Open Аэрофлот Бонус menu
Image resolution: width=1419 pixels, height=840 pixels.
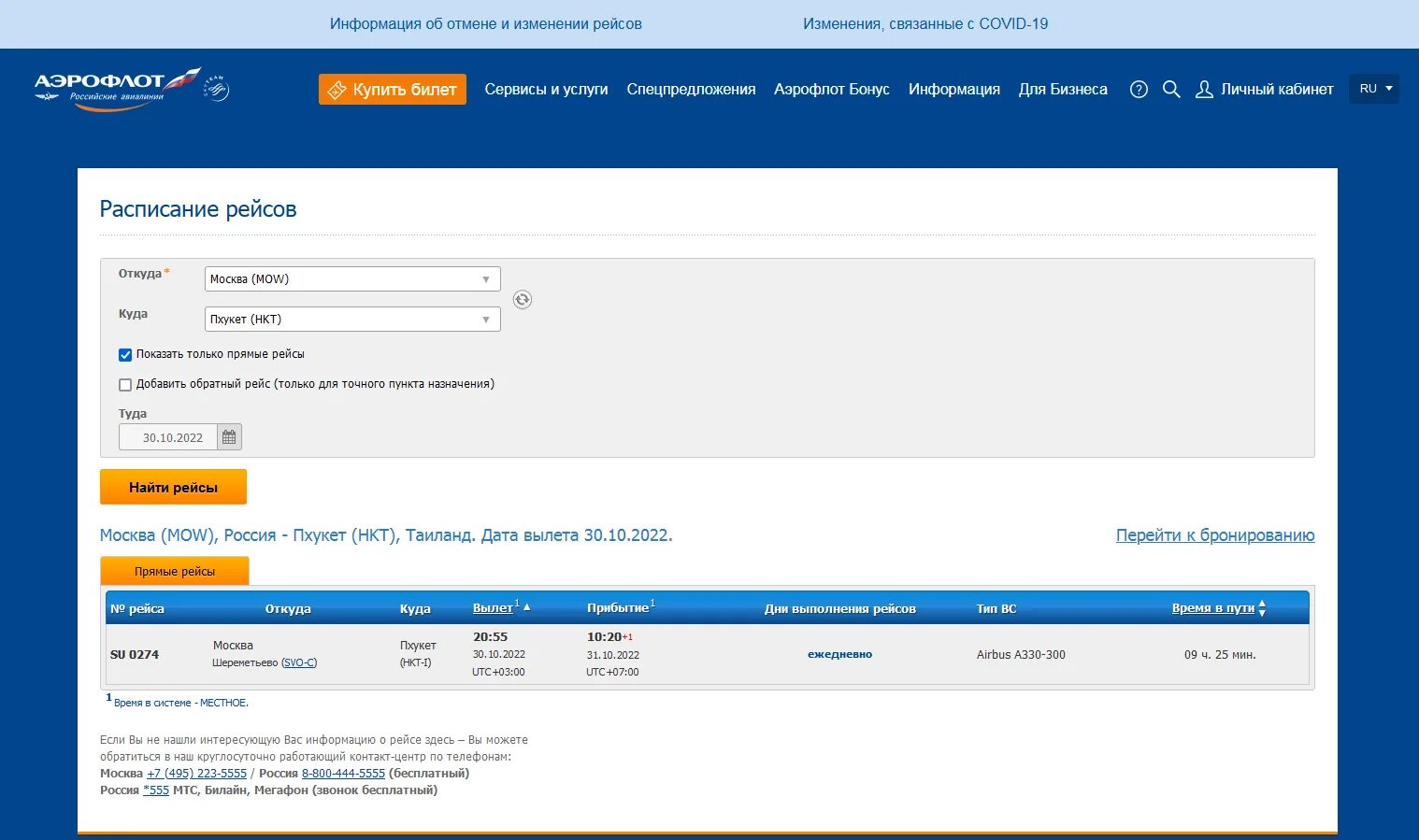point(832,90)
